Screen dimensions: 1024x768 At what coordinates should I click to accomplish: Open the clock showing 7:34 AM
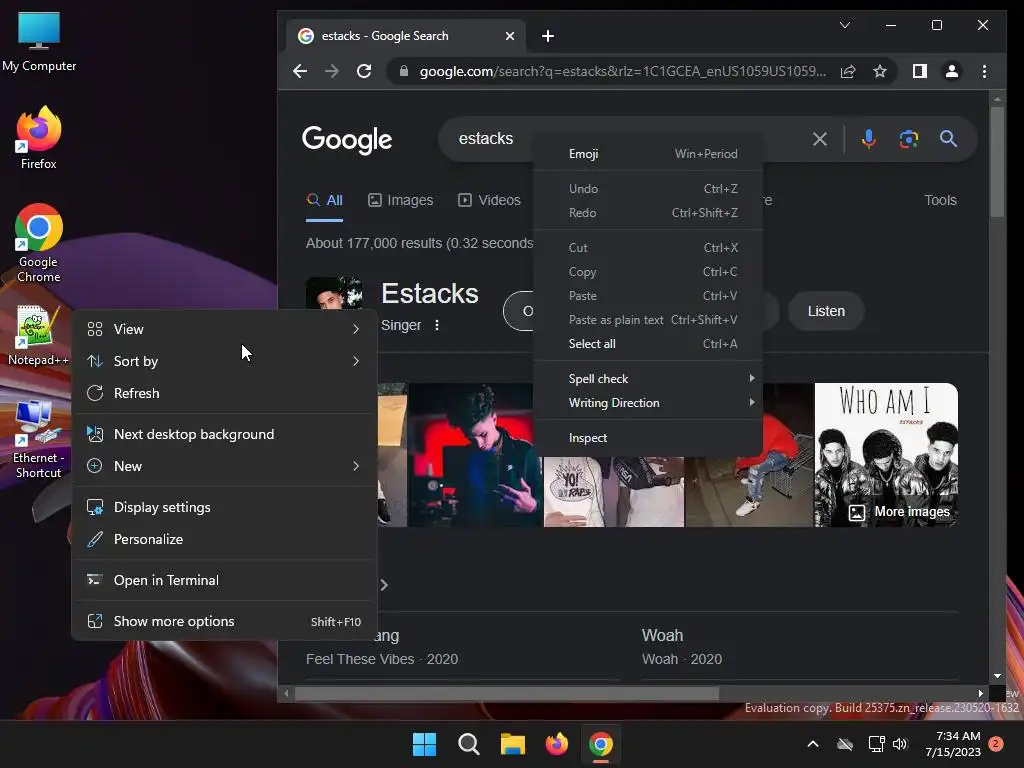pyautogui.click(x=952, y=744)
